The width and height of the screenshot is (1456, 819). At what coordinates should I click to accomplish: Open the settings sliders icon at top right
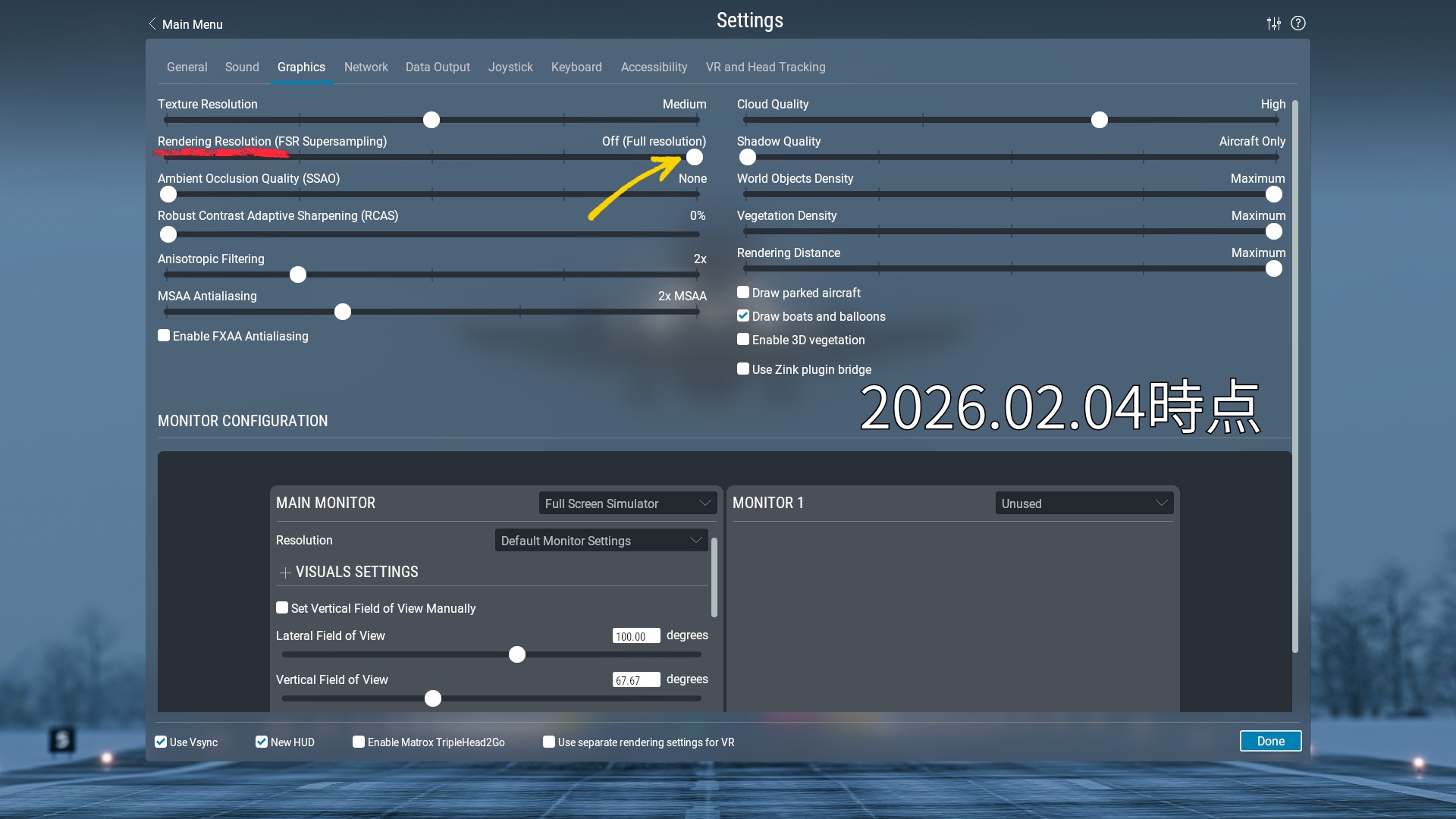coord(1274,24)
